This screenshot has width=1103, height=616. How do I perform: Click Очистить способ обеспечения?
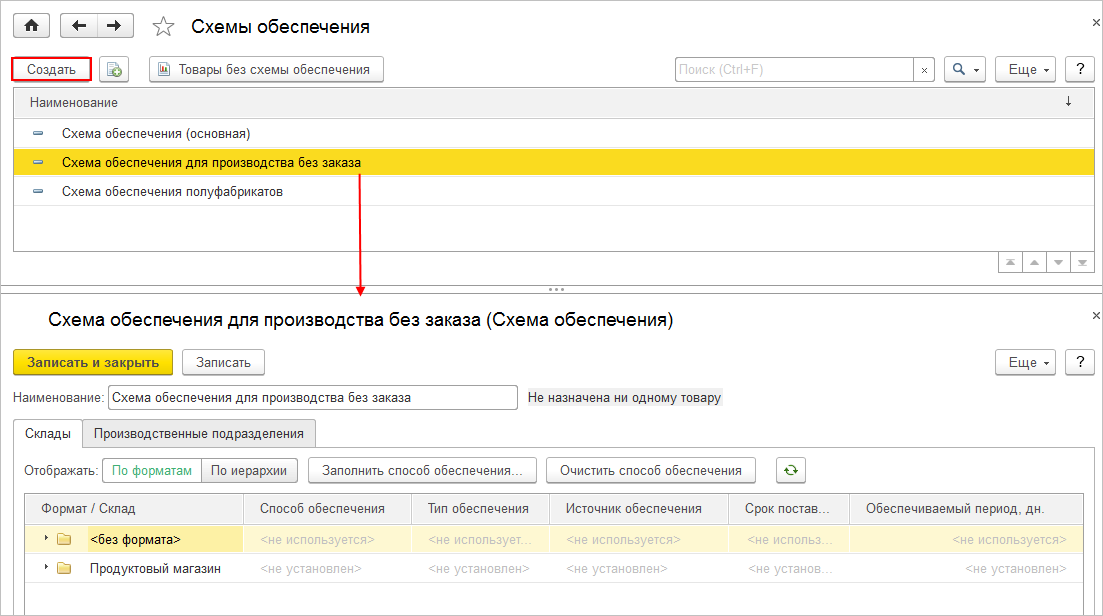[x=651, y=470]
